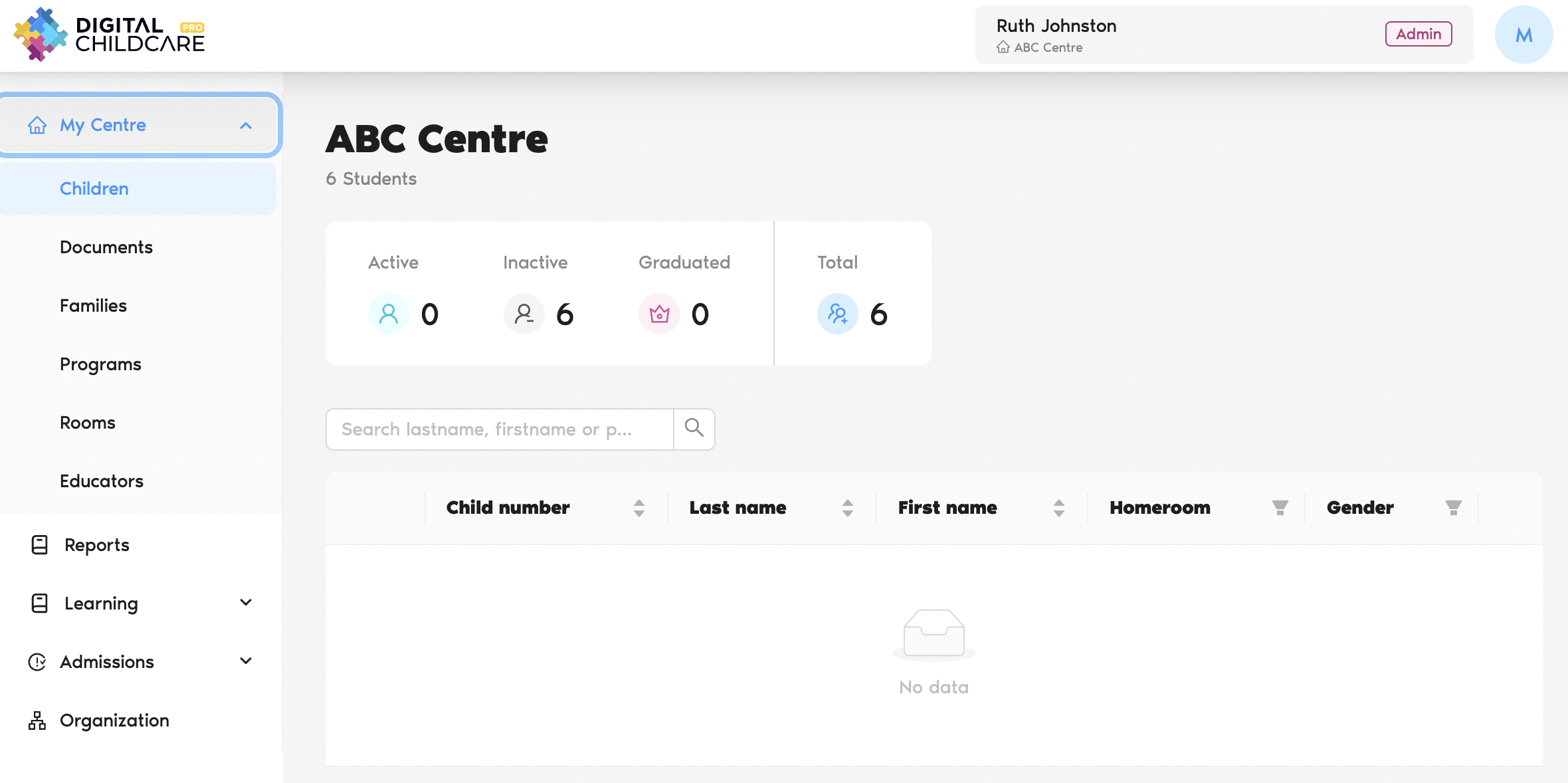Image resolution: width=1568 pixels, height=783 pixels.
Task: Click the Total students group icon
Action: [837, 314]
